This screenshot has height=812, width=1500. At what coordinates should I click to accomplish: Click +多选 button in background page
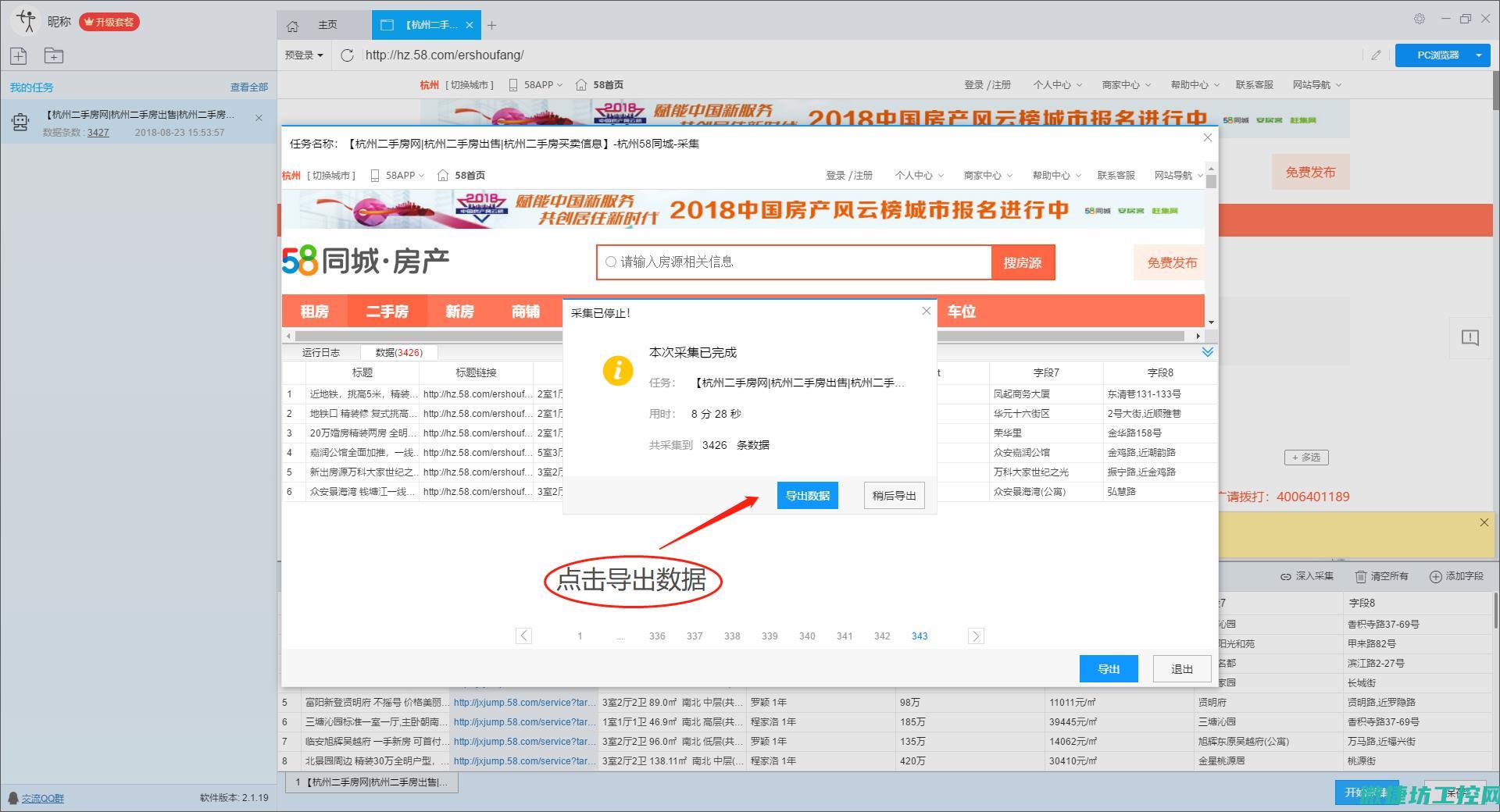[x=1306, y=458]
